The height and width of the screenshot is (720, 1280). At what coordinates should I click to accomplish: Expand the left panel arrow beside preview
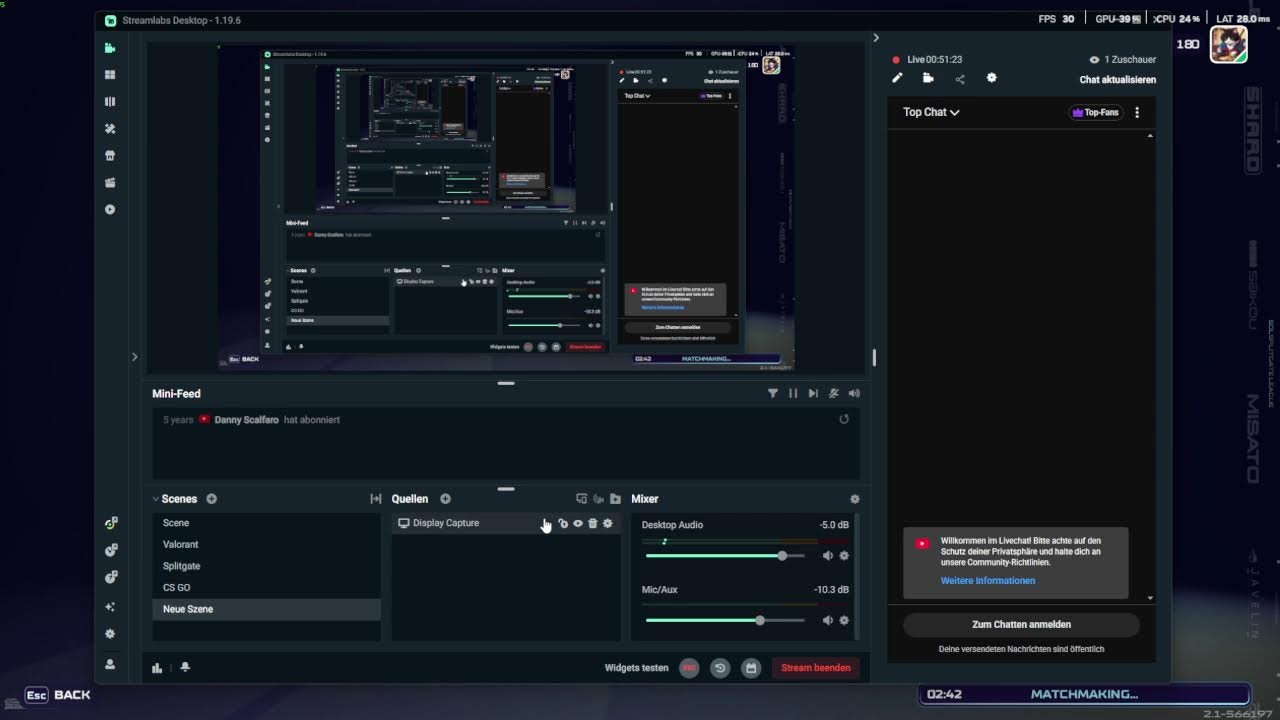[x=135, y=357]
